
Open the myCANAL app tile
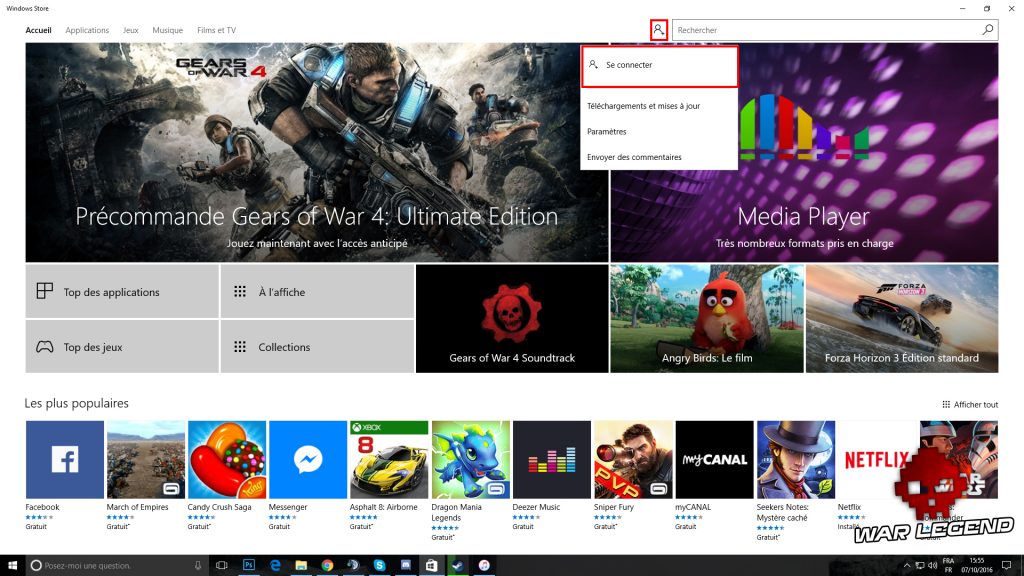pyautogui.click(x=713, y=460)
